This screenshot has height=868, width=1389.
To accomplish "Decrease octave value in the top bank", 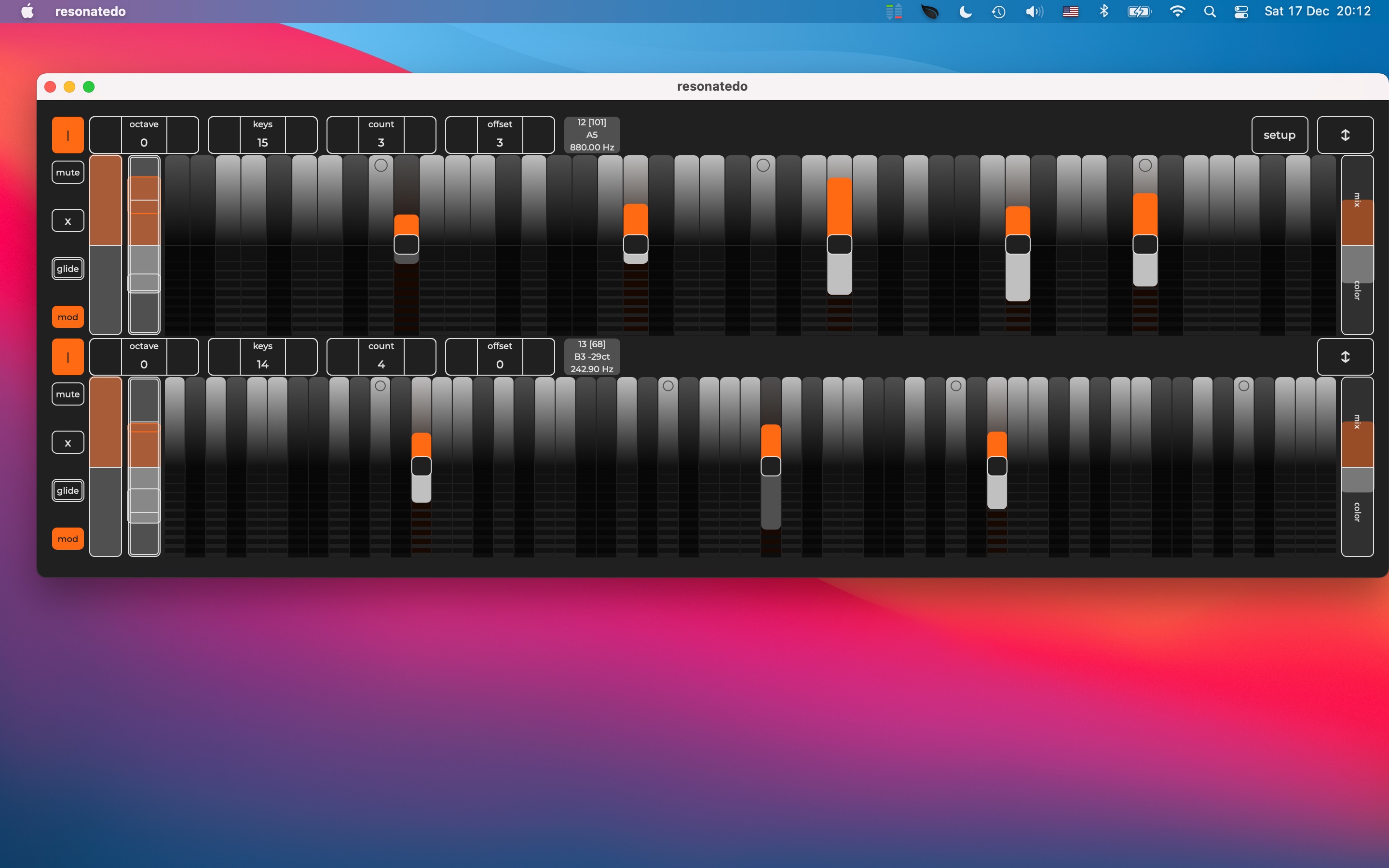I will click(106, 135).
